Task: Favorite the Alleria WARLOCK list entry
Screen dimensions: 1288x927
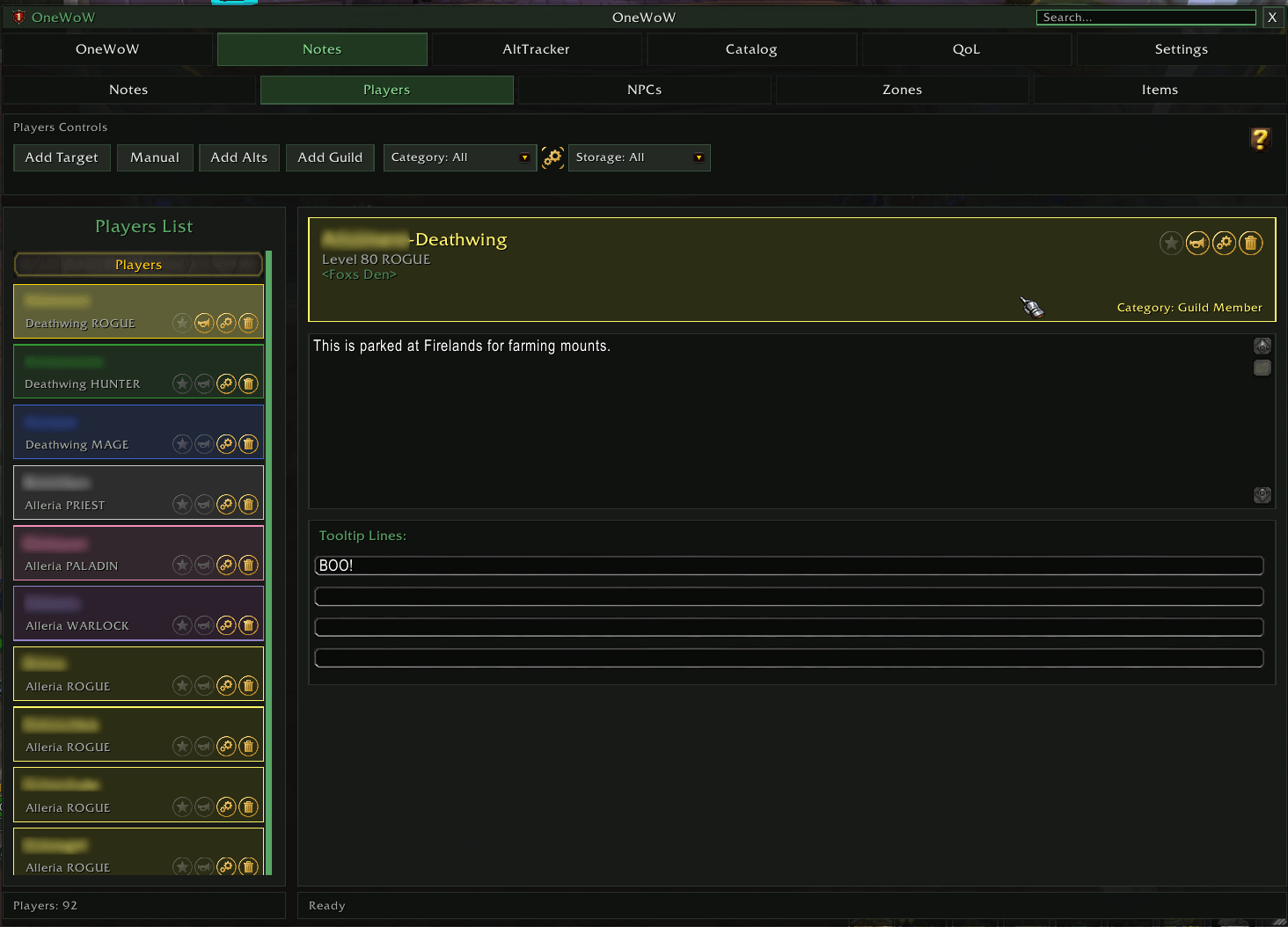Action: [182, 625]
